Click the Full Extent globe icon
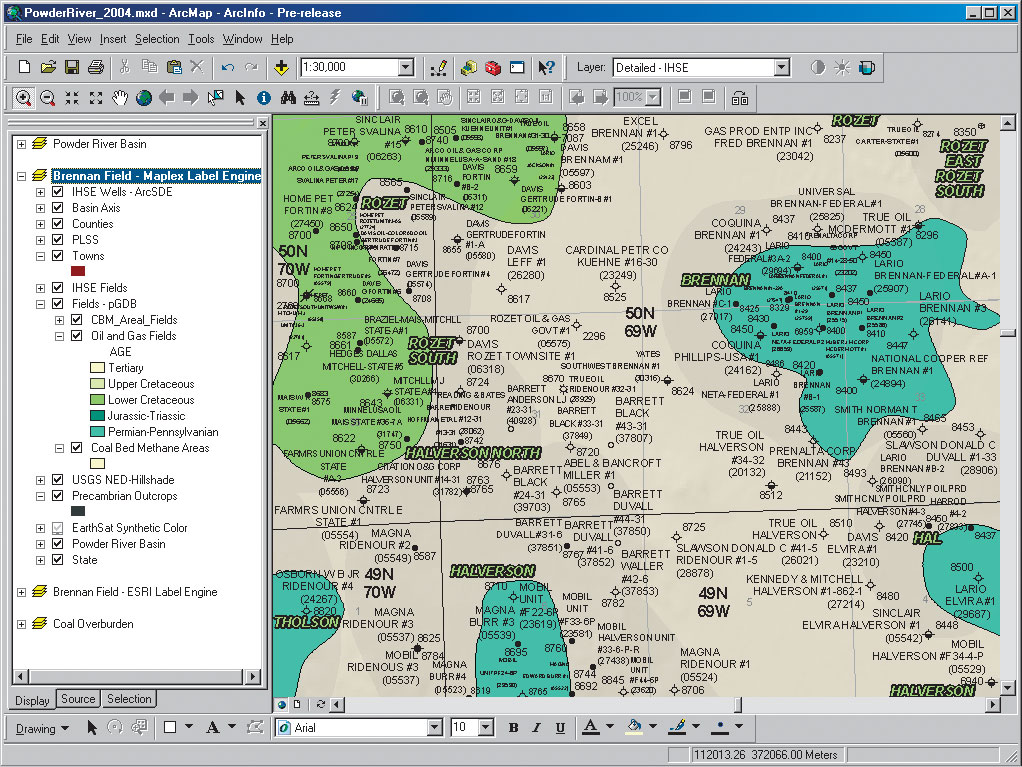Screen dimensions: 1022x767 pos(144,98)
